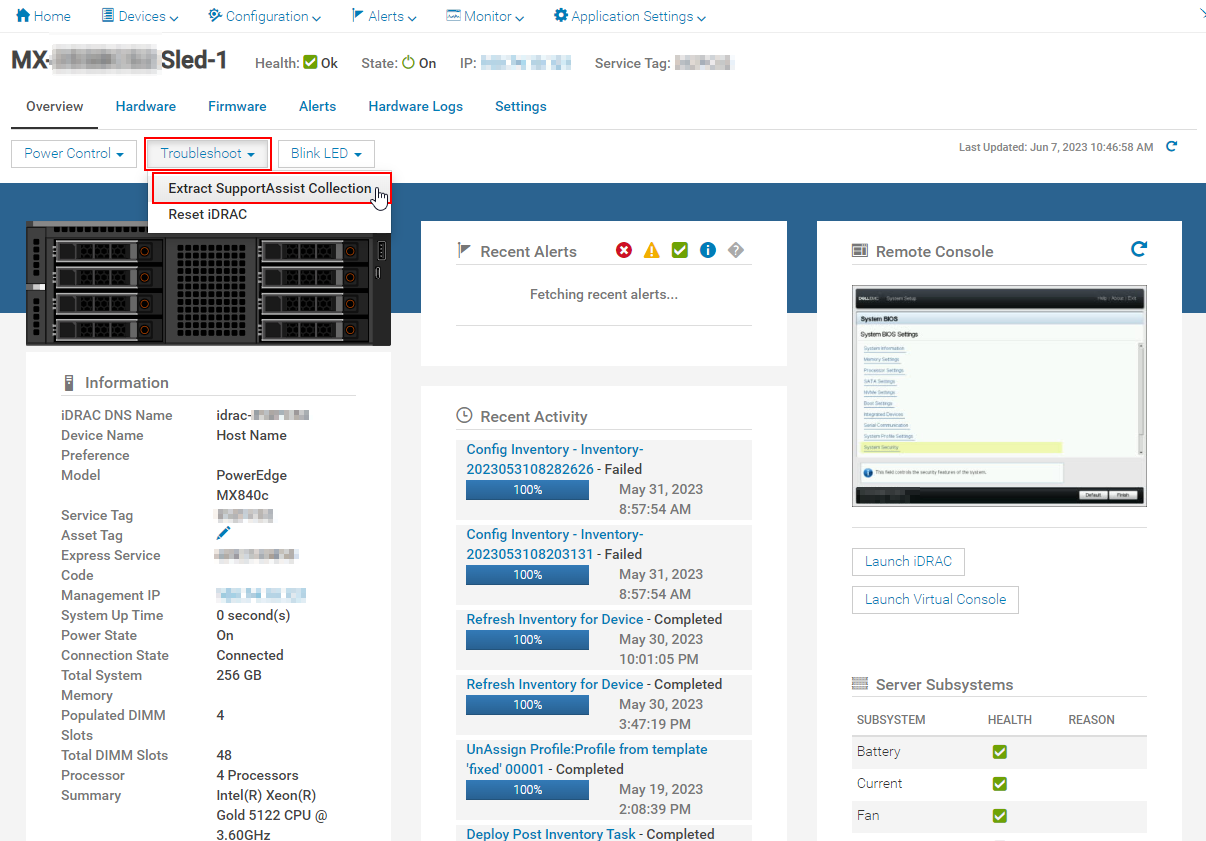This screenshot has height=841, width=1206.
Task: Click the Health Ok check indicator in the header
Action: [310, 62]
